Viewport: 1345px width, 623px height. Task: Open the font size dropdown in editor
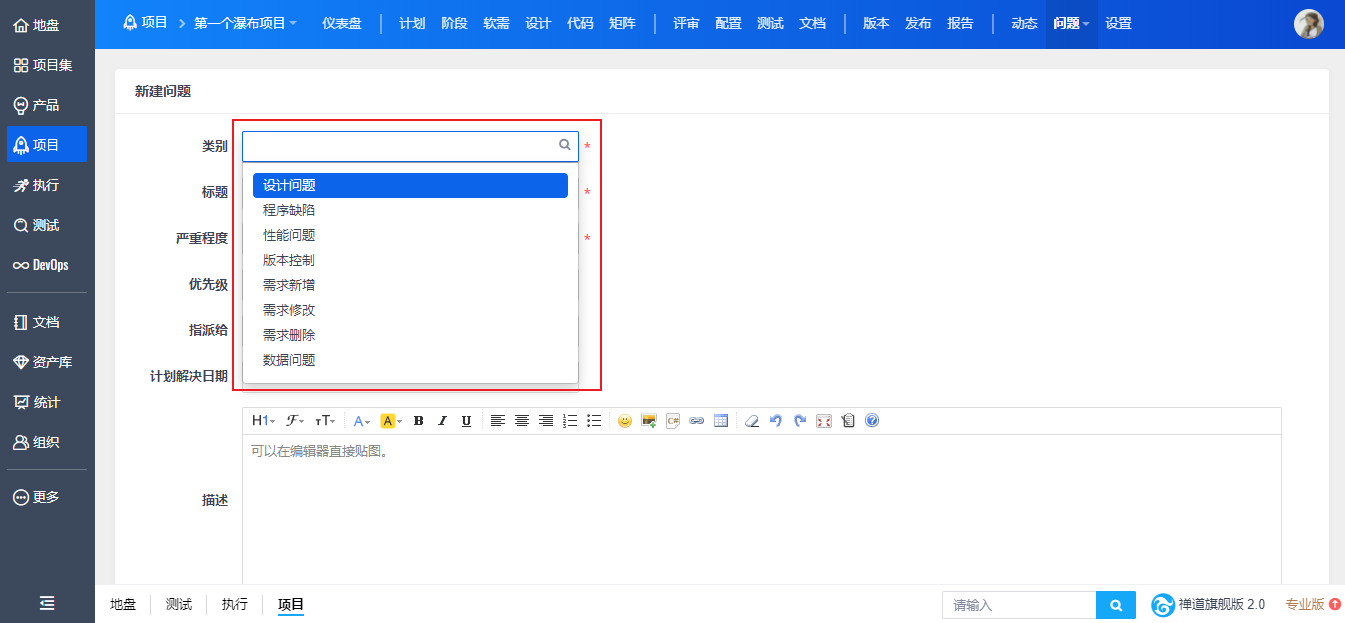click(326, 421)
